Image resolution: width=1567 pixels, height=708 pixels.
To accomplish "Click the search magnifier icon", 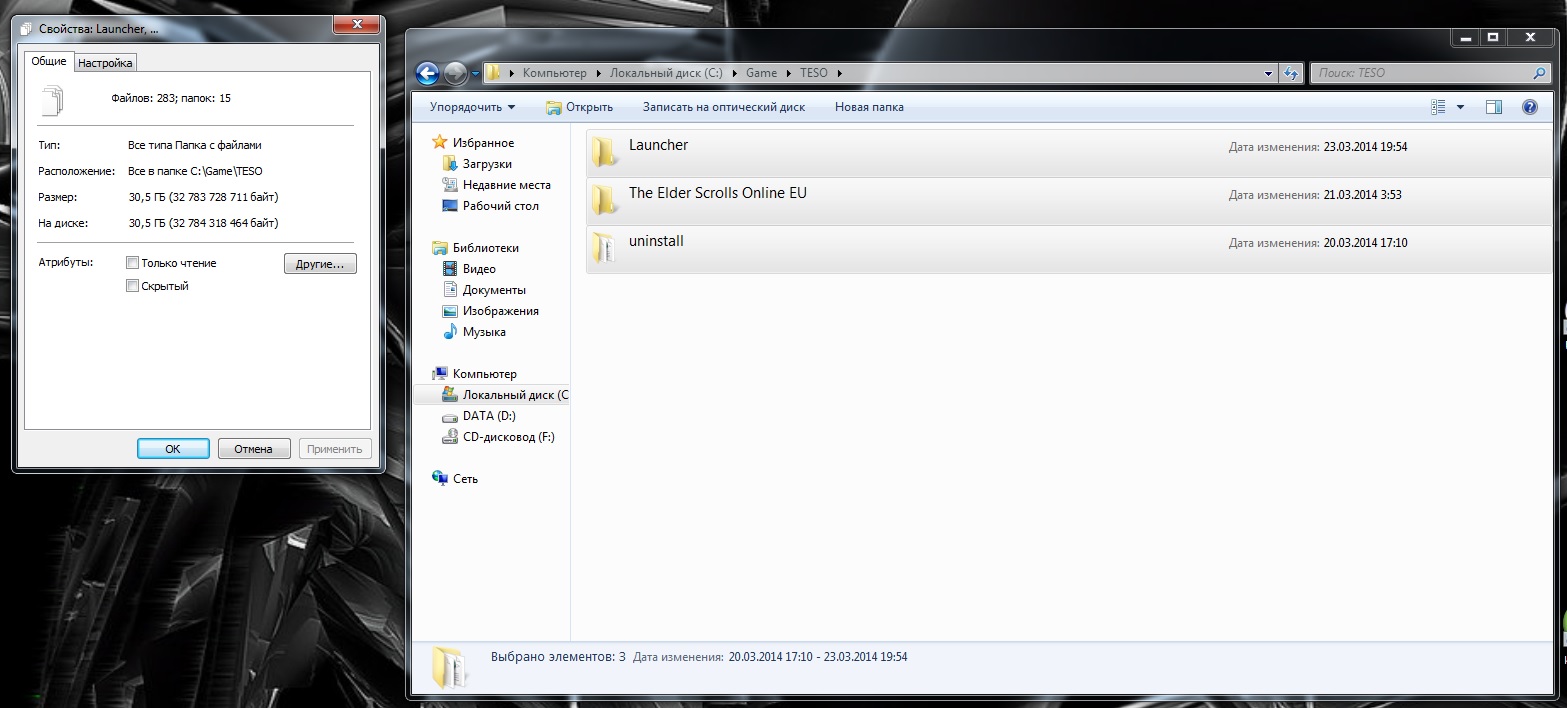I will point(1539,73).
